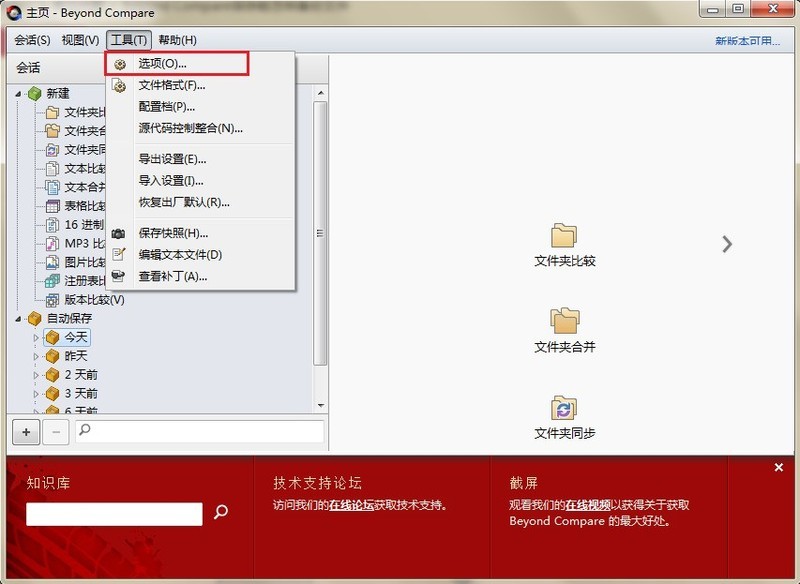Image resolution: width=800 pixels, height=584 pixels.
Task: Select the folder compare icon in the session tree
Action: 52,112
